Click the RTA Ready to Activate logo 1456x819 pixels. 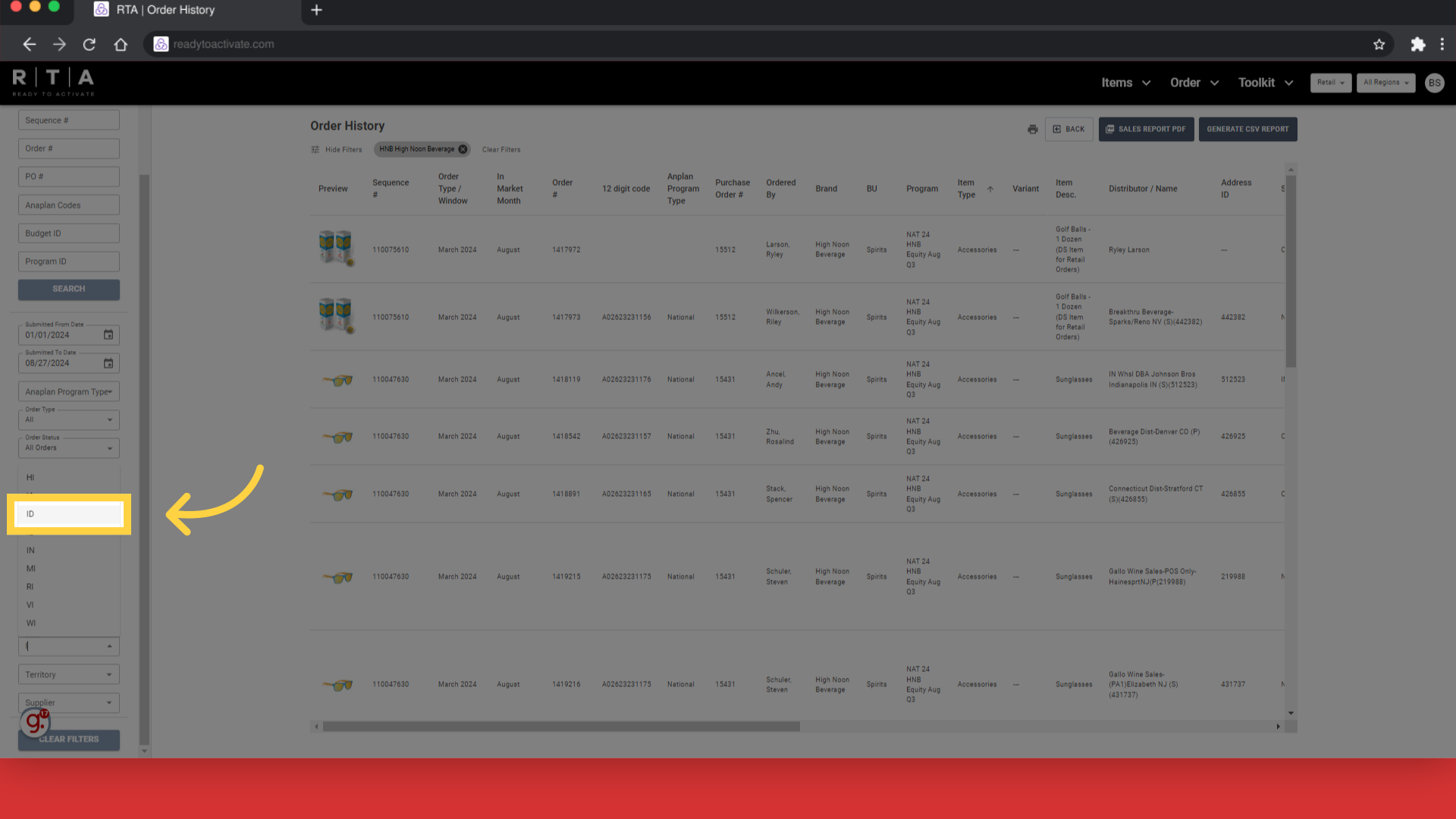[x=53, y=82]
